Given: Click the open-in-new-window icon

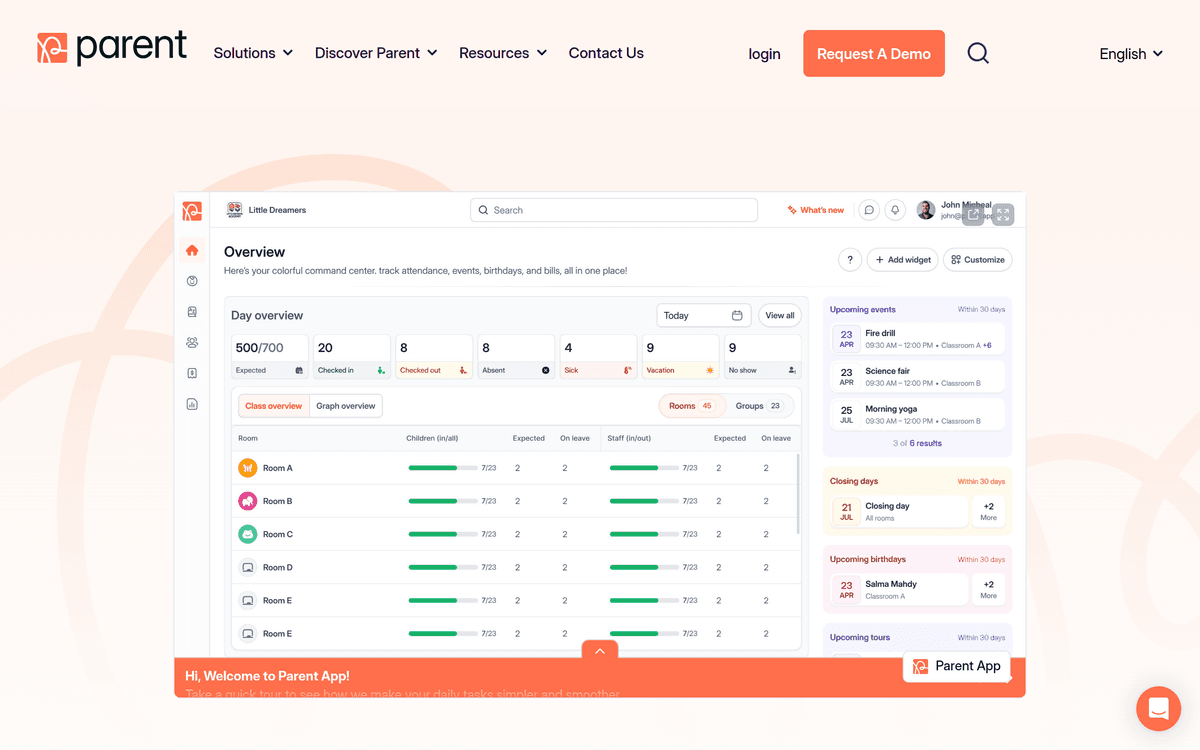Looking at the screenshot, I should pyautogui.click(x=974, y=214).
